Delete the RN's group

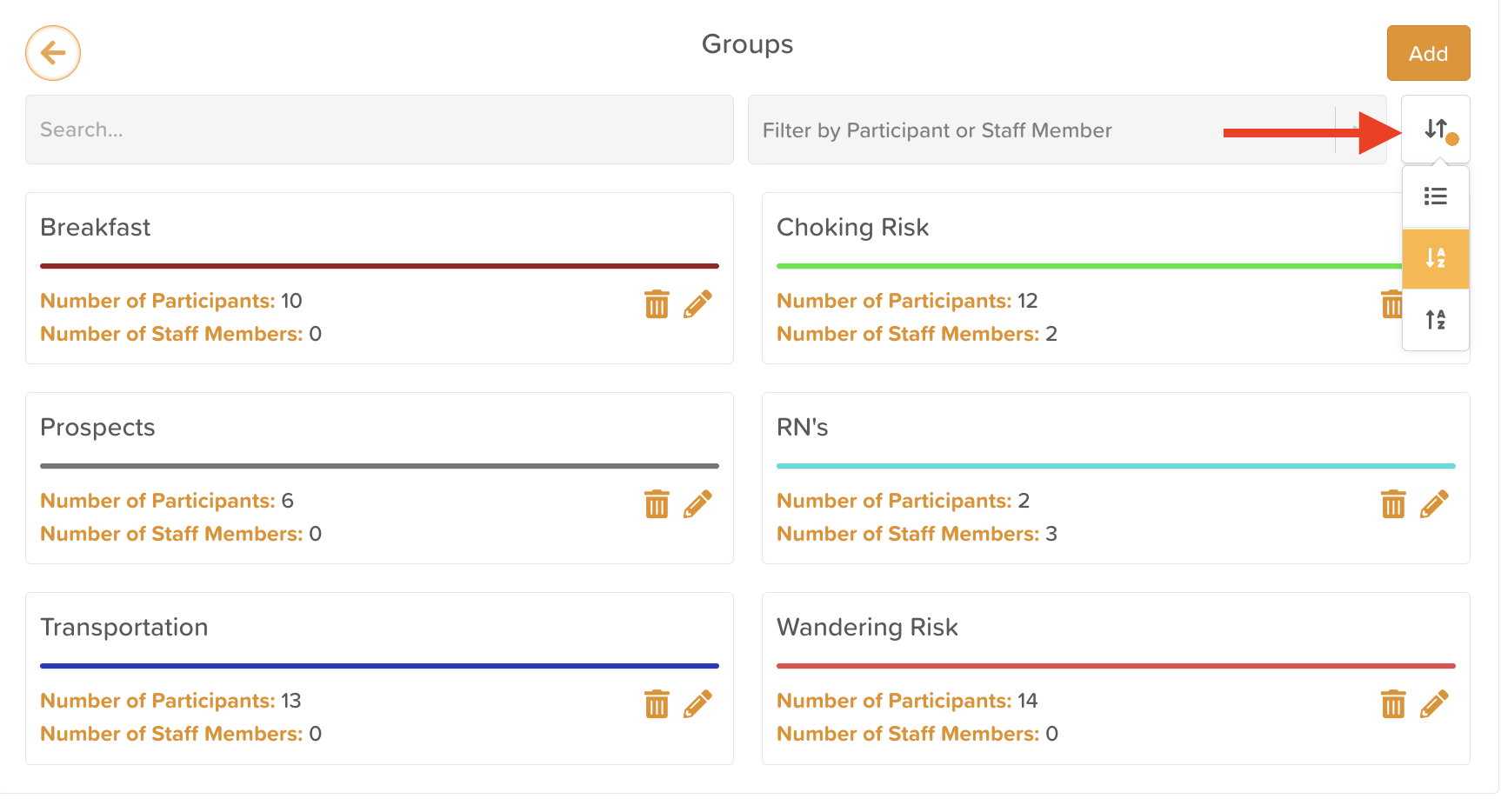coord(1393,504)
